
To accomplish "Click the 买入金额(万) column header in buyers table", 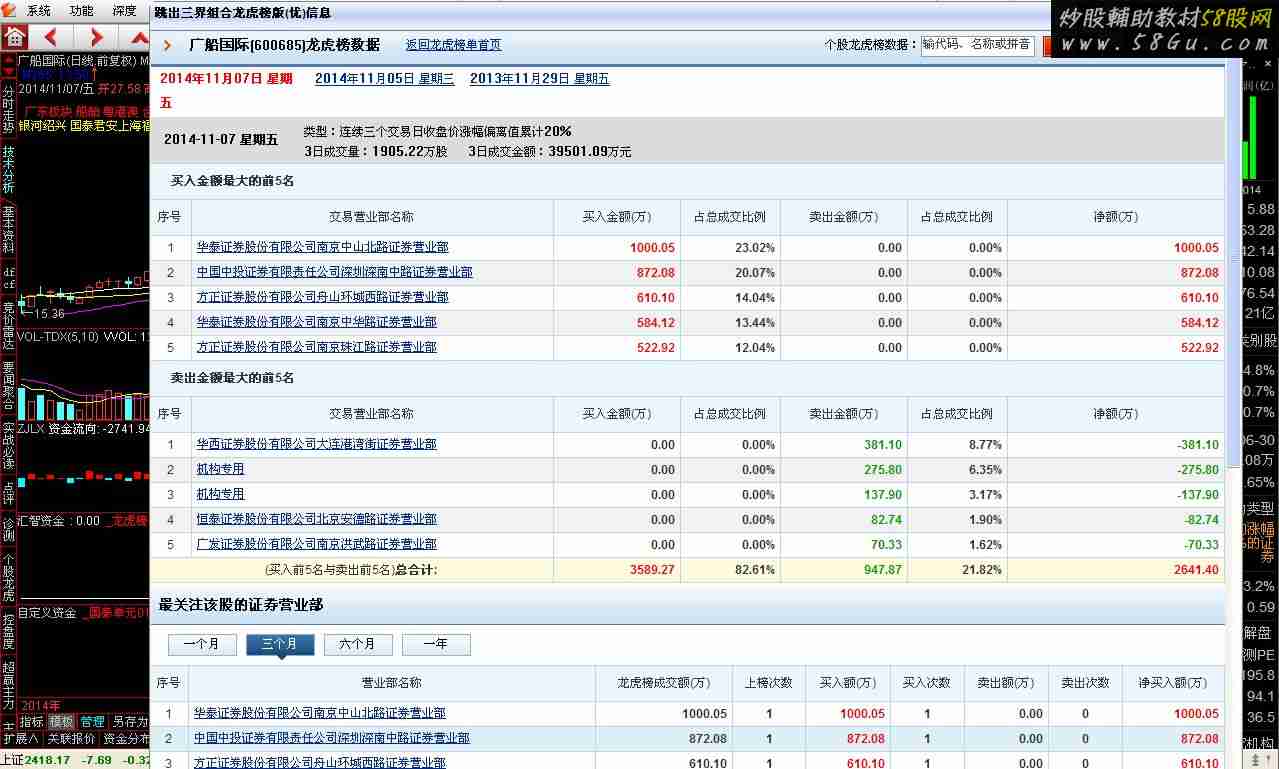I will pos(617,217).
